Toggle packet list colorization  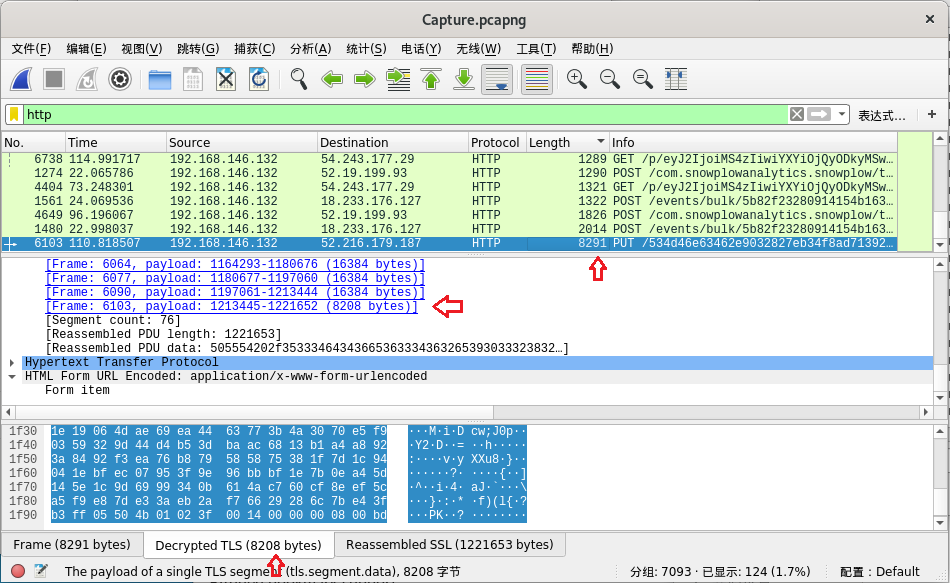pyautogui.click(x=537, y=79)
